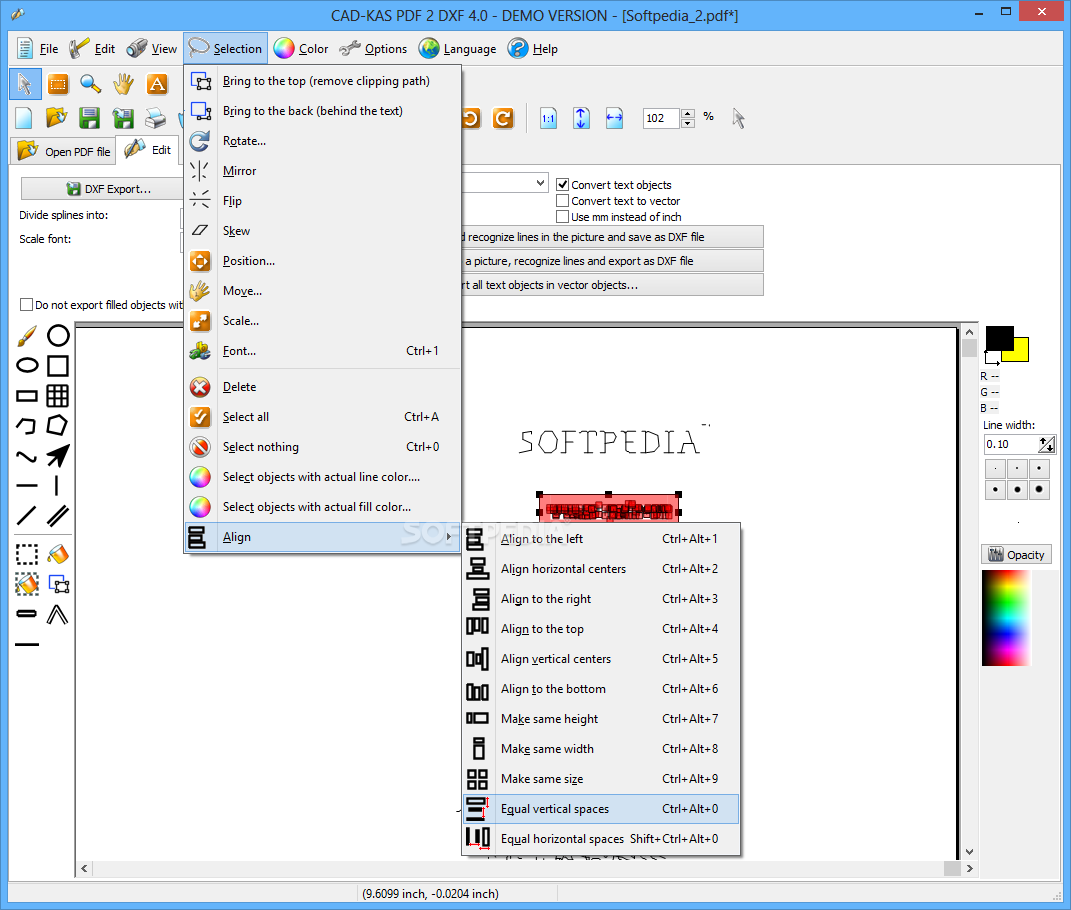1071x910 pixels.
Task: Open the Language menu
Action: coord(458,49)
